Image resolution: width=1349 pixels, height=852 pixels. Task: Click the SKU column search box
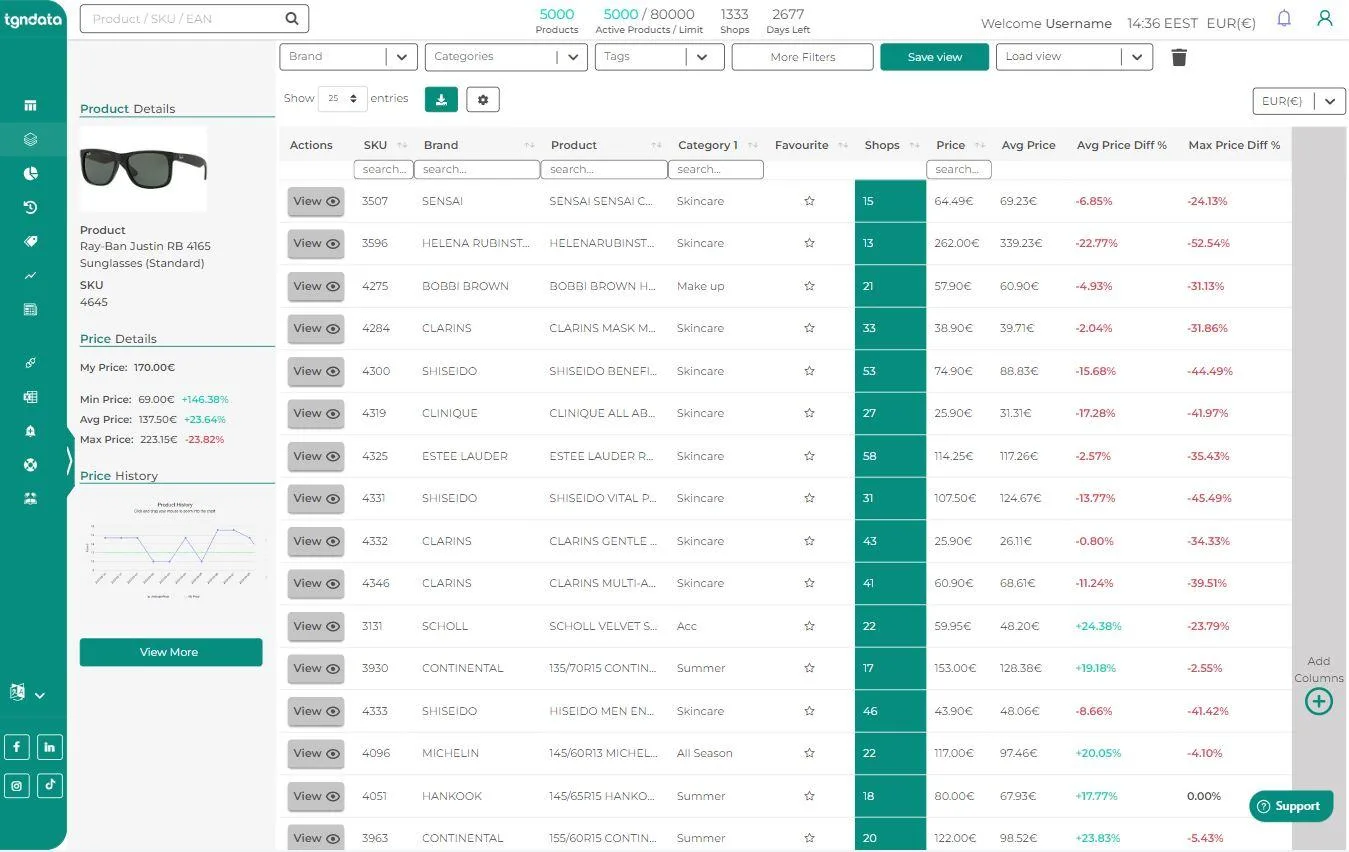coord(383,170)
